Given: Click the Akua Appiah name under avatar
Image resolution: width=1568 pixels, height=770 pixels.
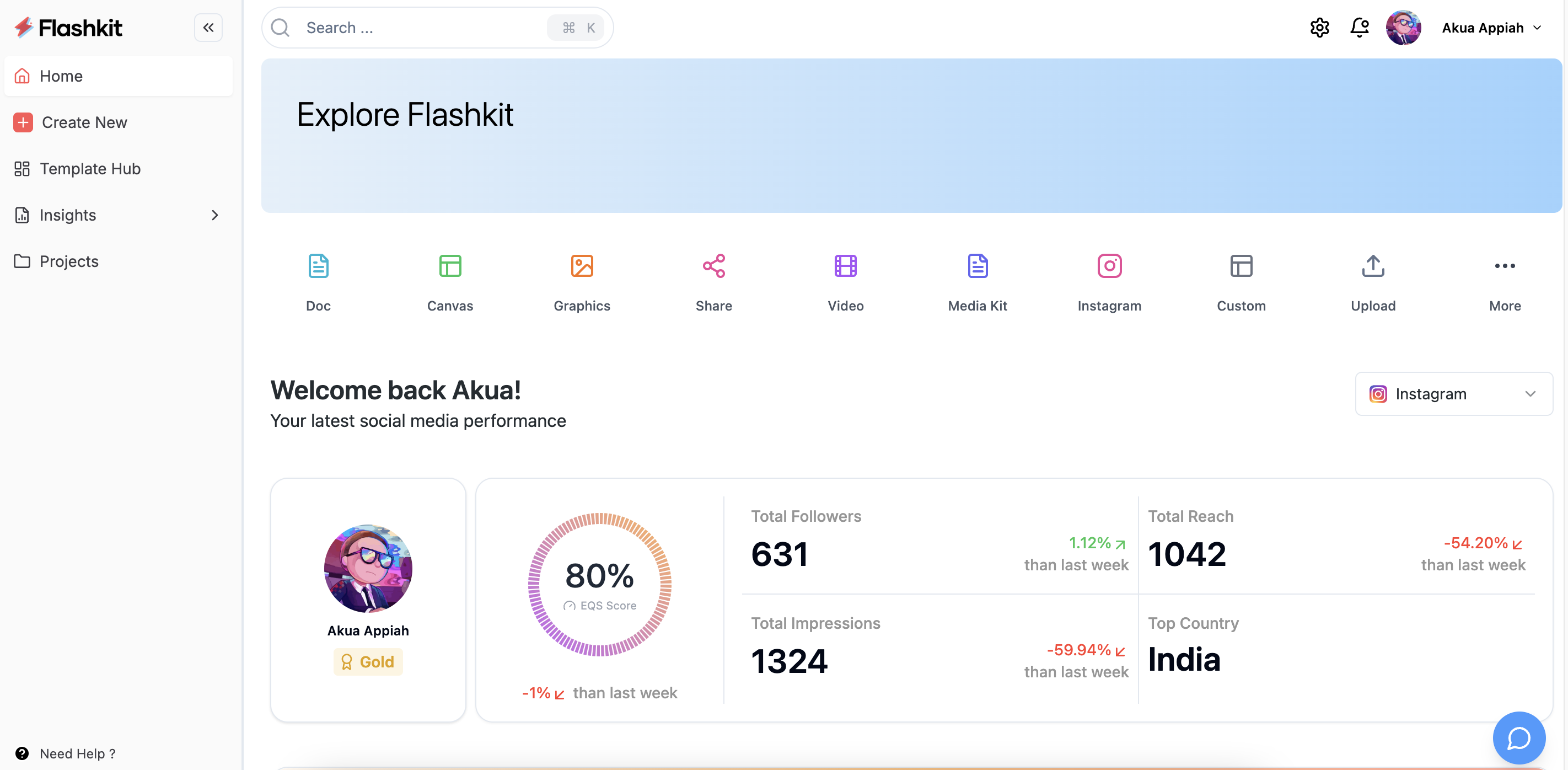Looking at the screenshot, I should pos(368,630).
